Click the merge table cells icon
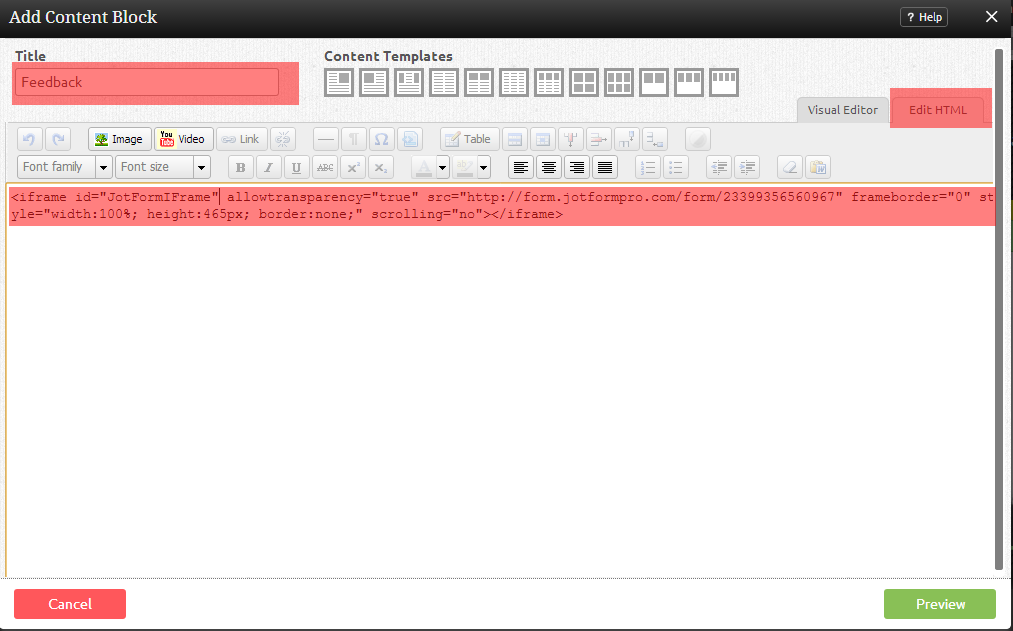Screen dimensions: 1013x631 coord(654,139)
